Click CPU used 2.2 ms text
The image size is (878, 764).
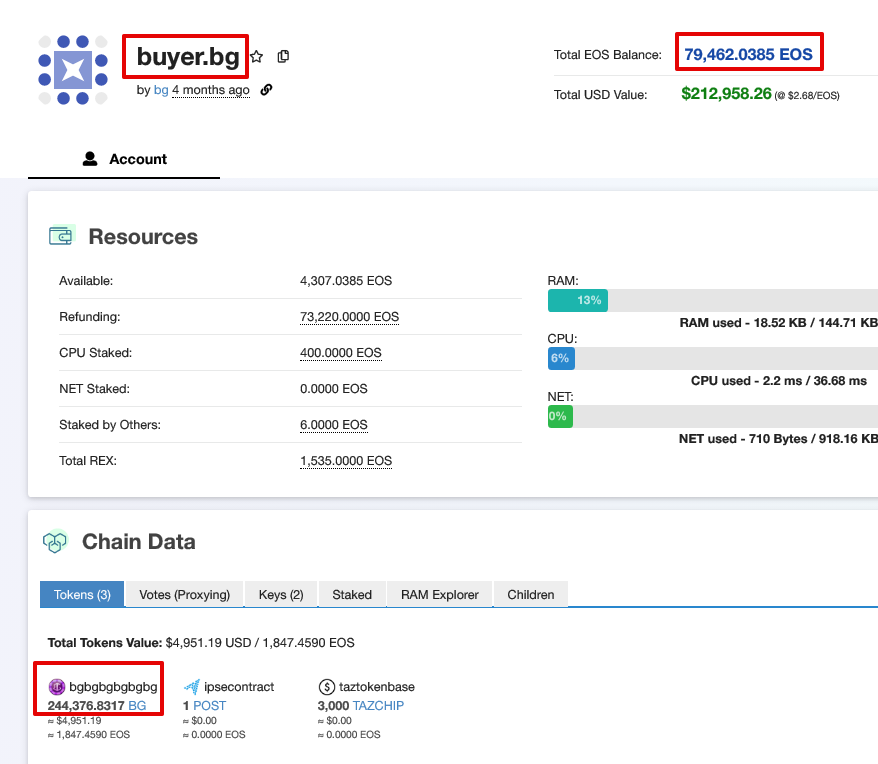coord(778,381)
